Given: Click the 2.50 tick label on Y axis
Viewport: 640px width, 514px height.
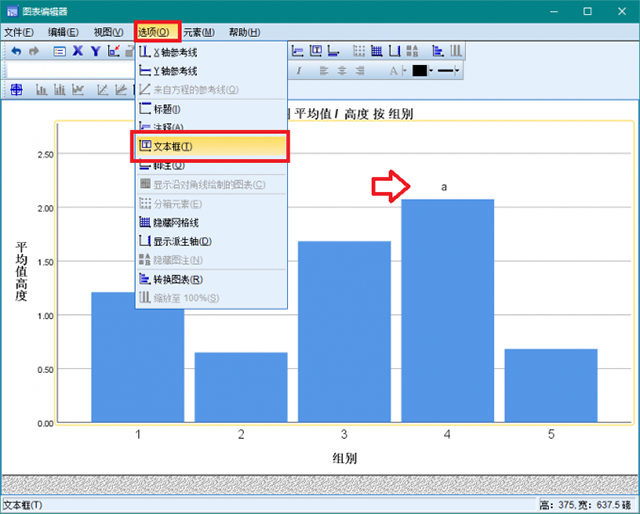Looking at the screenshot, I should tap(45, 155).
